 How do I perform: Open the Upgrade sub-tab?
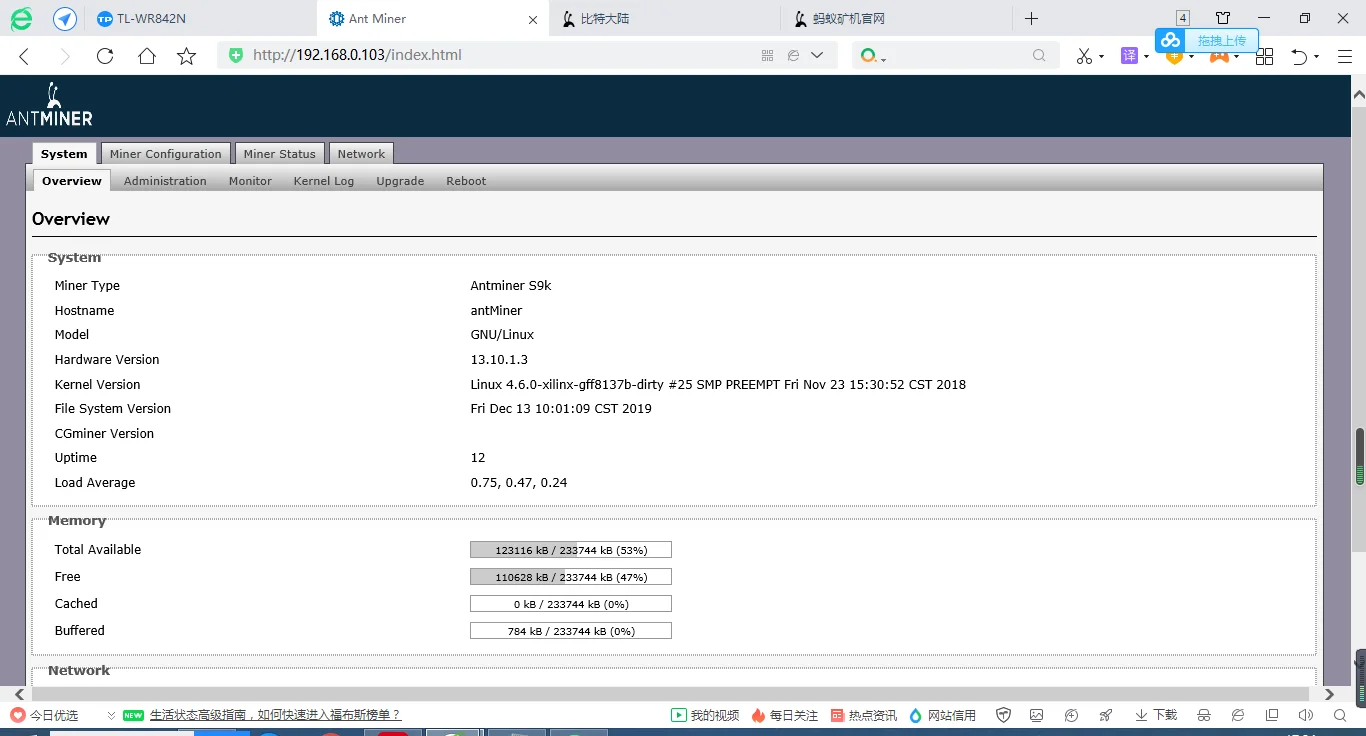[400, 181]
